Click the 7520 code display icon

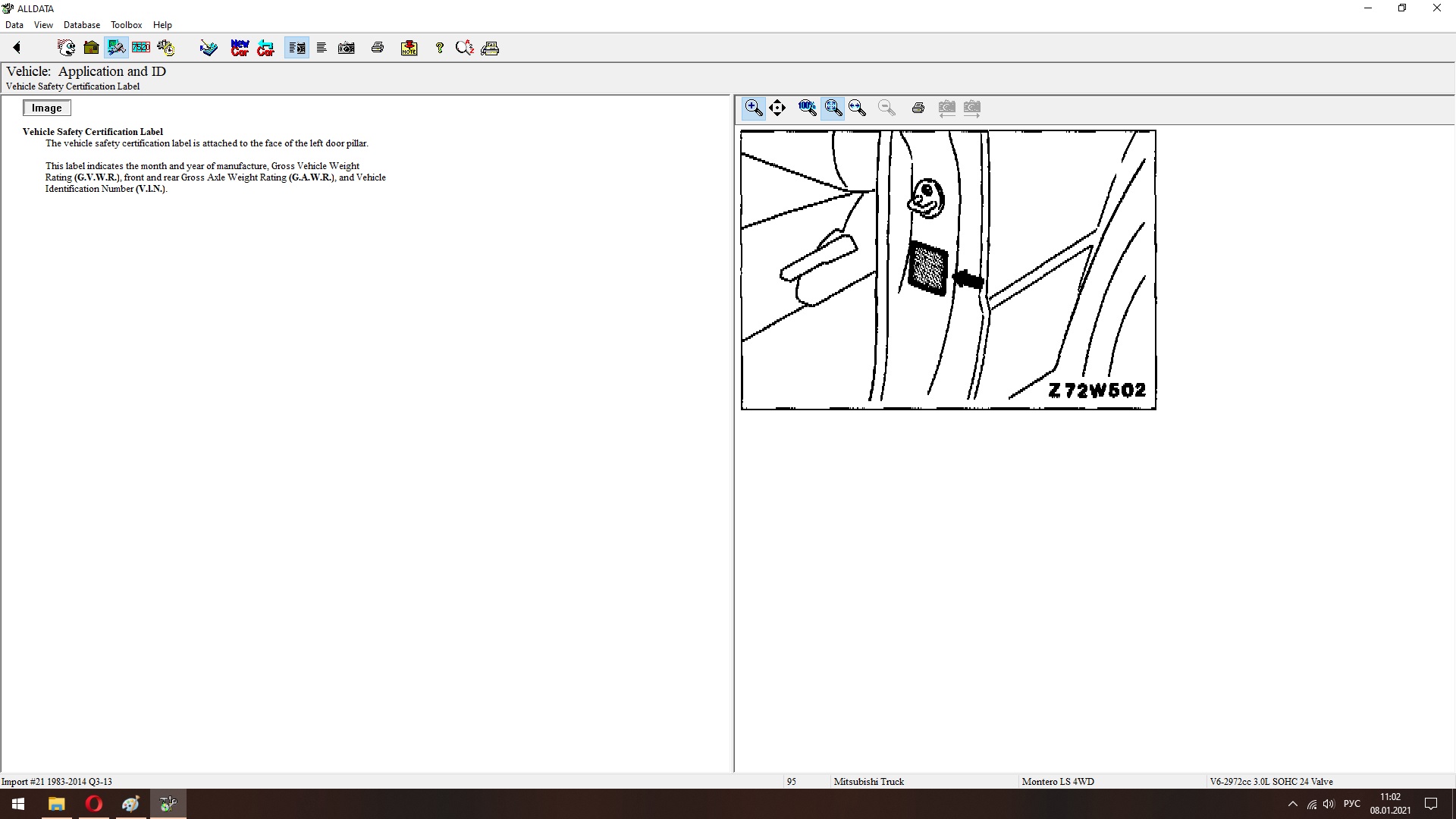click(x=141, y=48)
